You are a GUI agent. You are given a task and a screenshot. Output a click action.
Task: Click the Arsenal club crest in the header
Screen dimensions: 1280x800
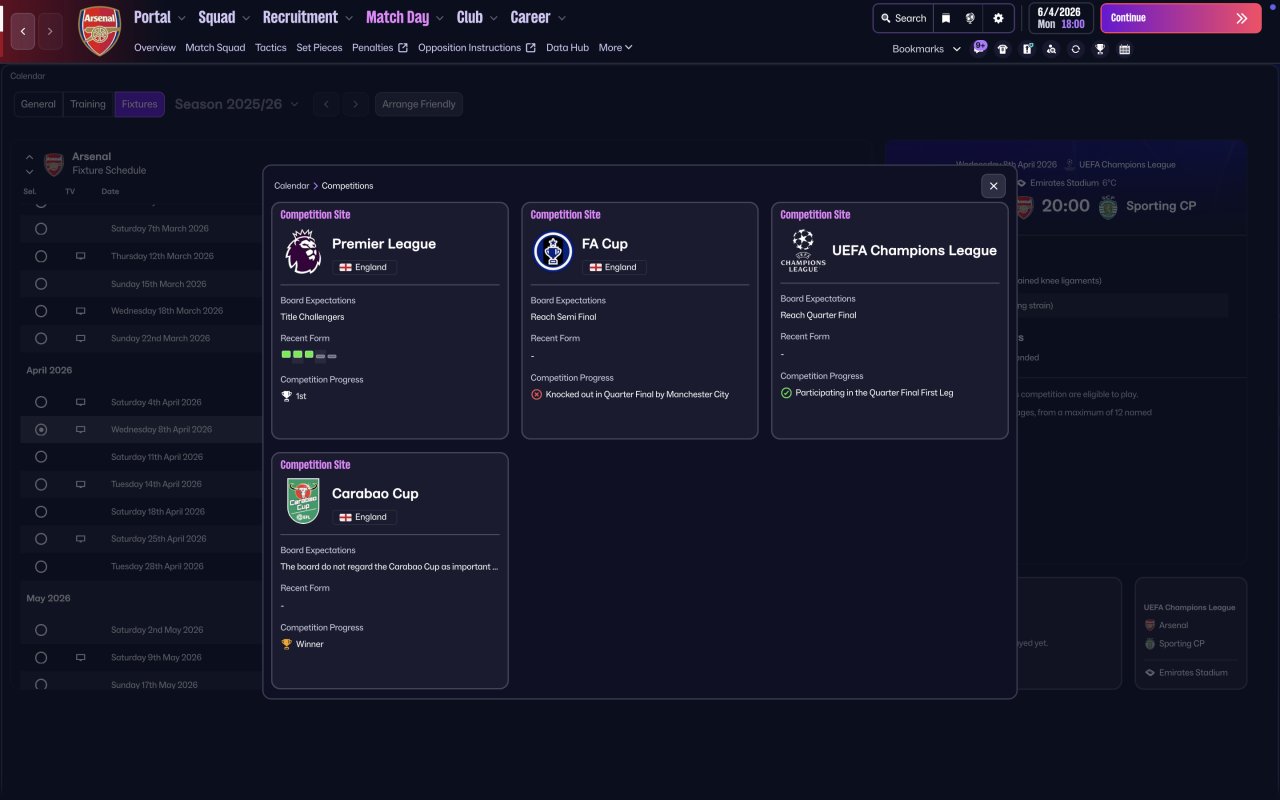(x=100, y=31)
